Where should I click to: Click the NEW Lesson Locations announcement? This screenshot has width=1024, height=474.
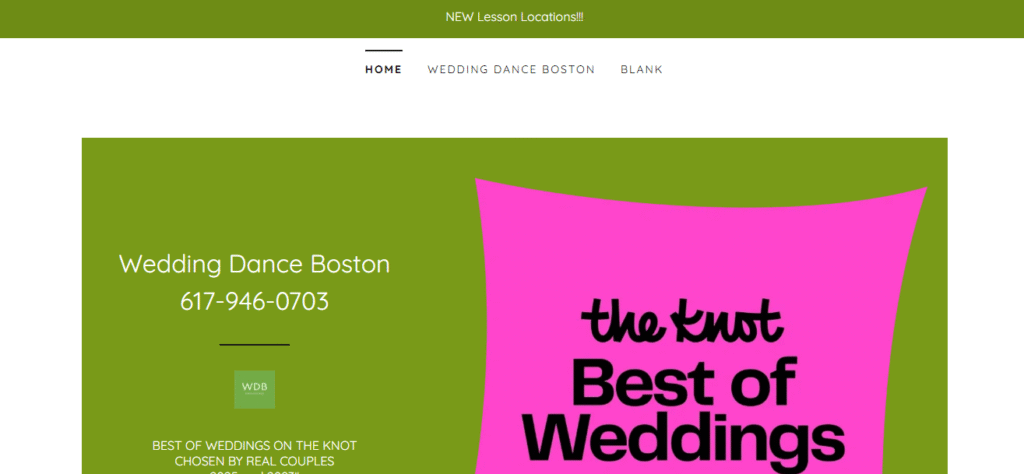click(x=514, y=18)
